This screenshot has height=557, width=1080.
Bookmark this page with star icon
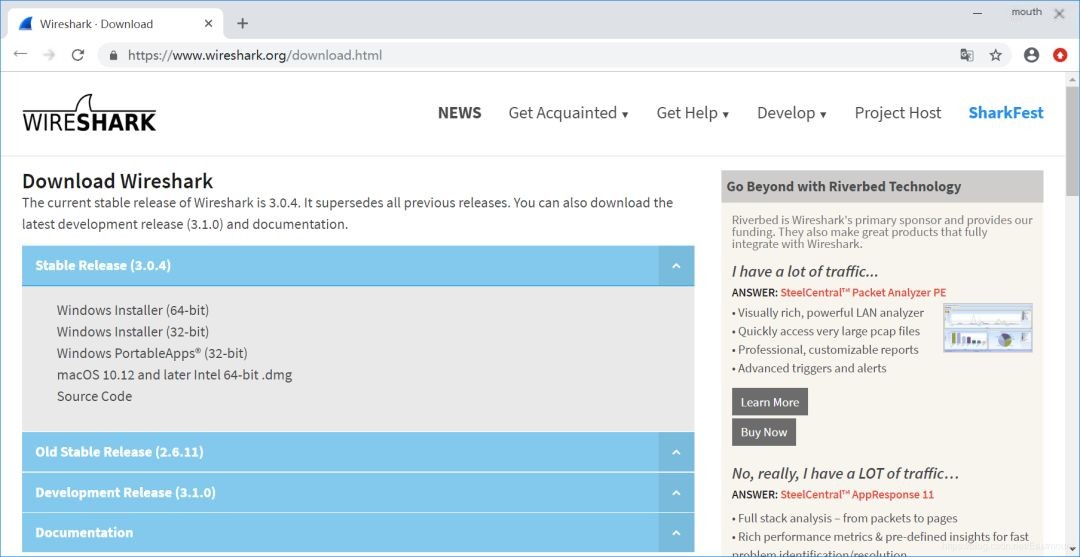click(x=995, y=55)
